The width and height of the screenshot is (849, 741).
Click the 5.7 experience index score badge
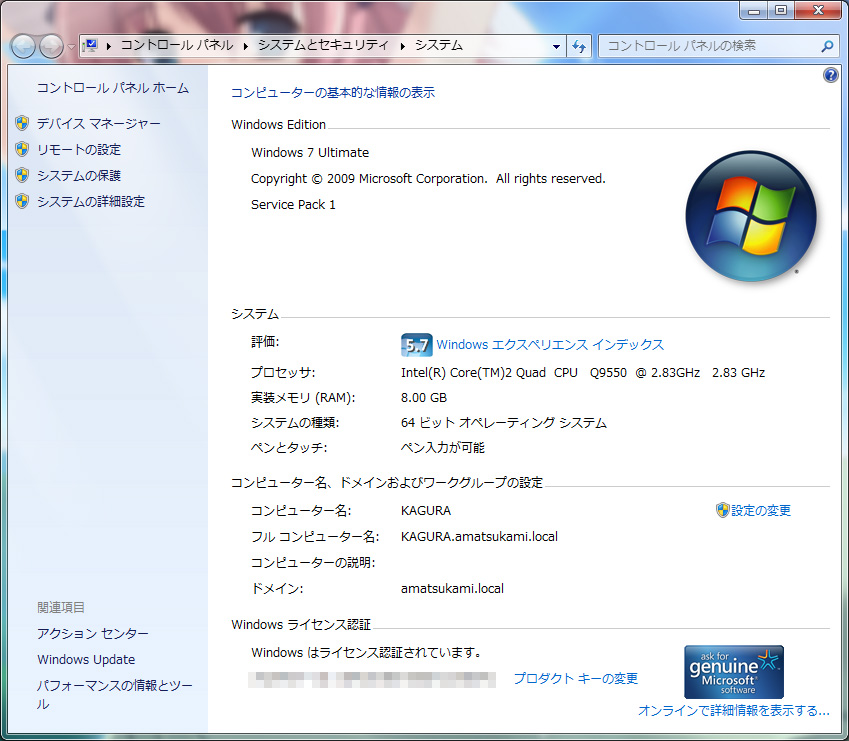tap(415, 345)
